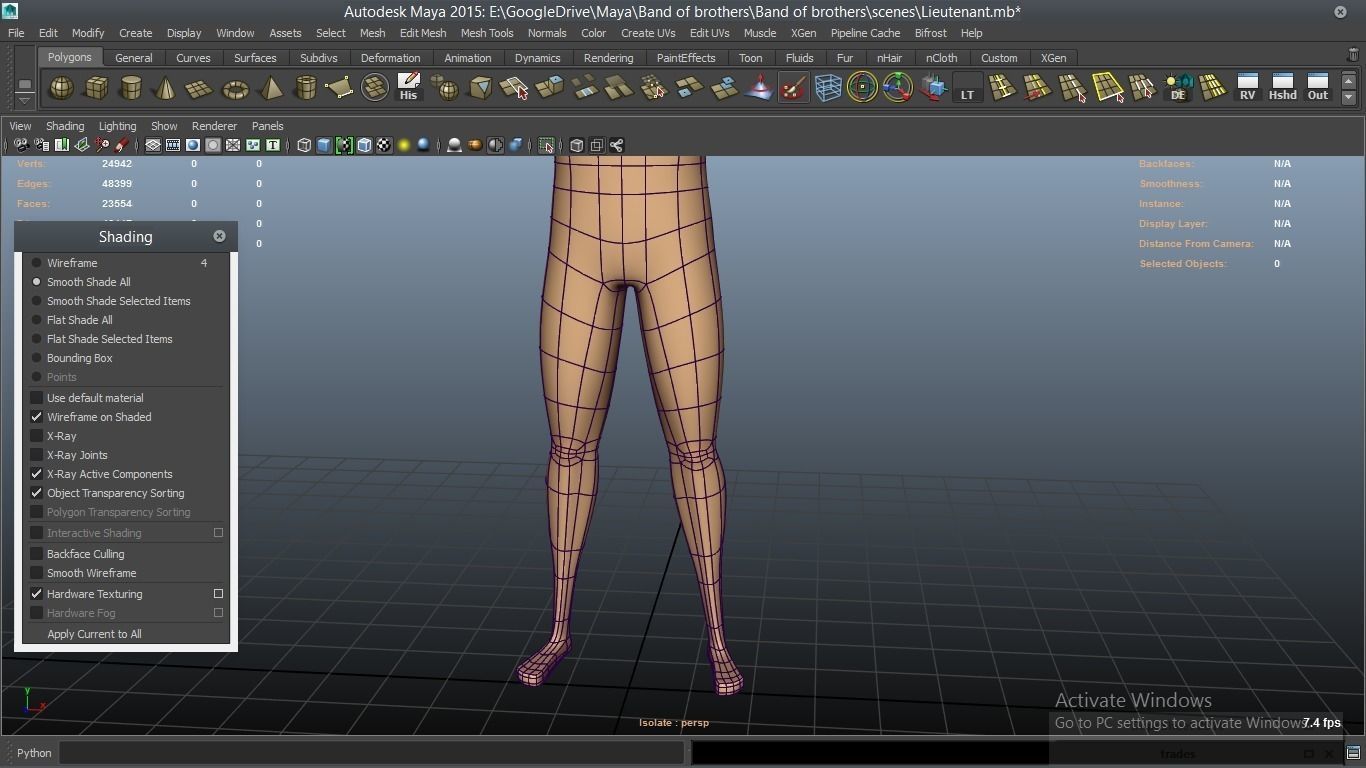Screen dimensions: 1366x768
Task: Open the LT shelf button
Action: click(x=967, y=88)
